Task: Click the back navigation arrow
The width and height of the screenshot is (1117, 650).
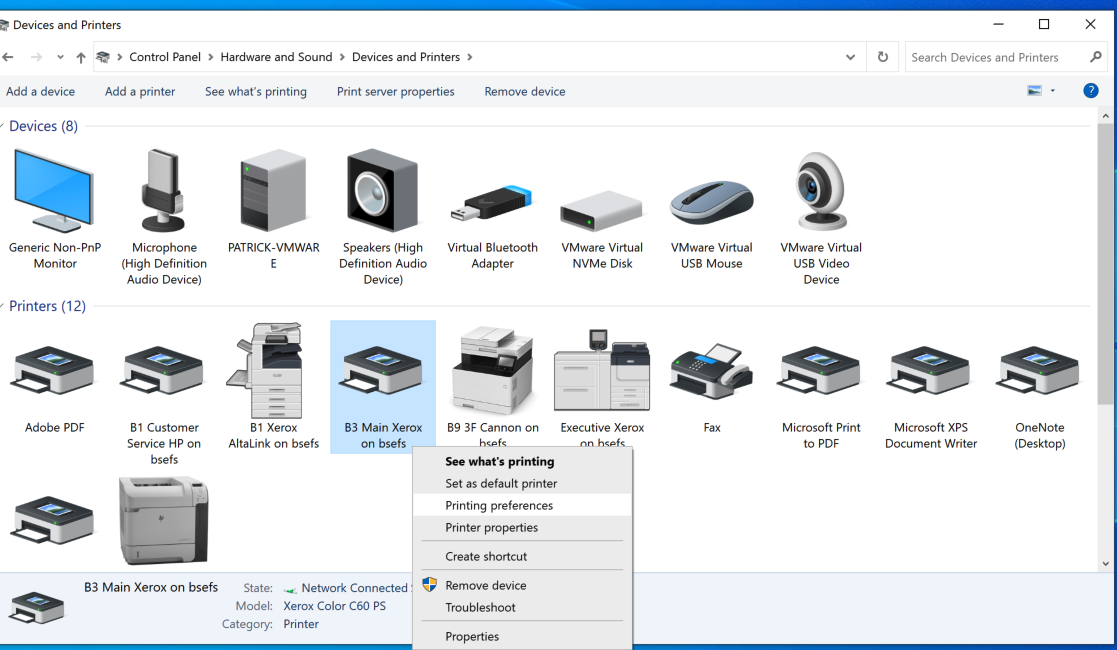Action: 9,57
